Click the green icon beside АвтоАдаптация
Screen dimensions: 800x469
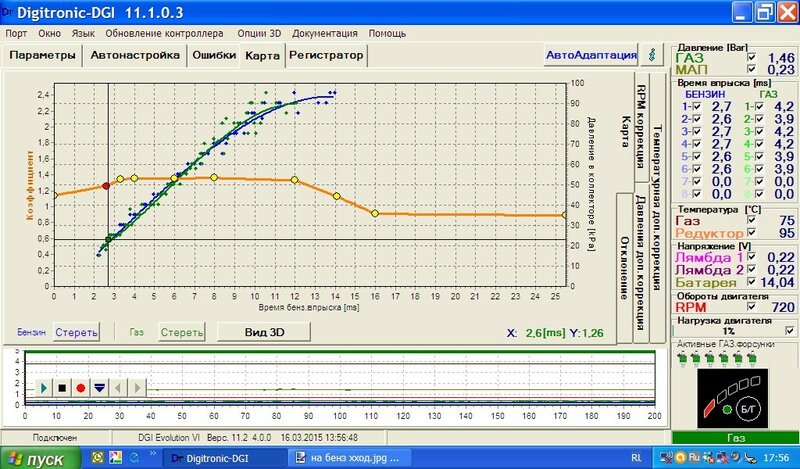tap(655, 55)
